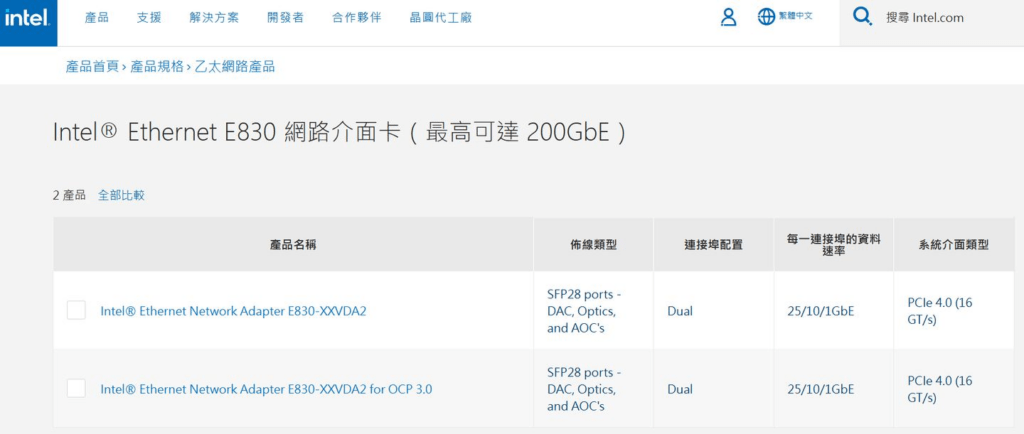Open E830-XXVDA2 for OCP 3.0 link

pyautogui.click(x=266, y=390)
